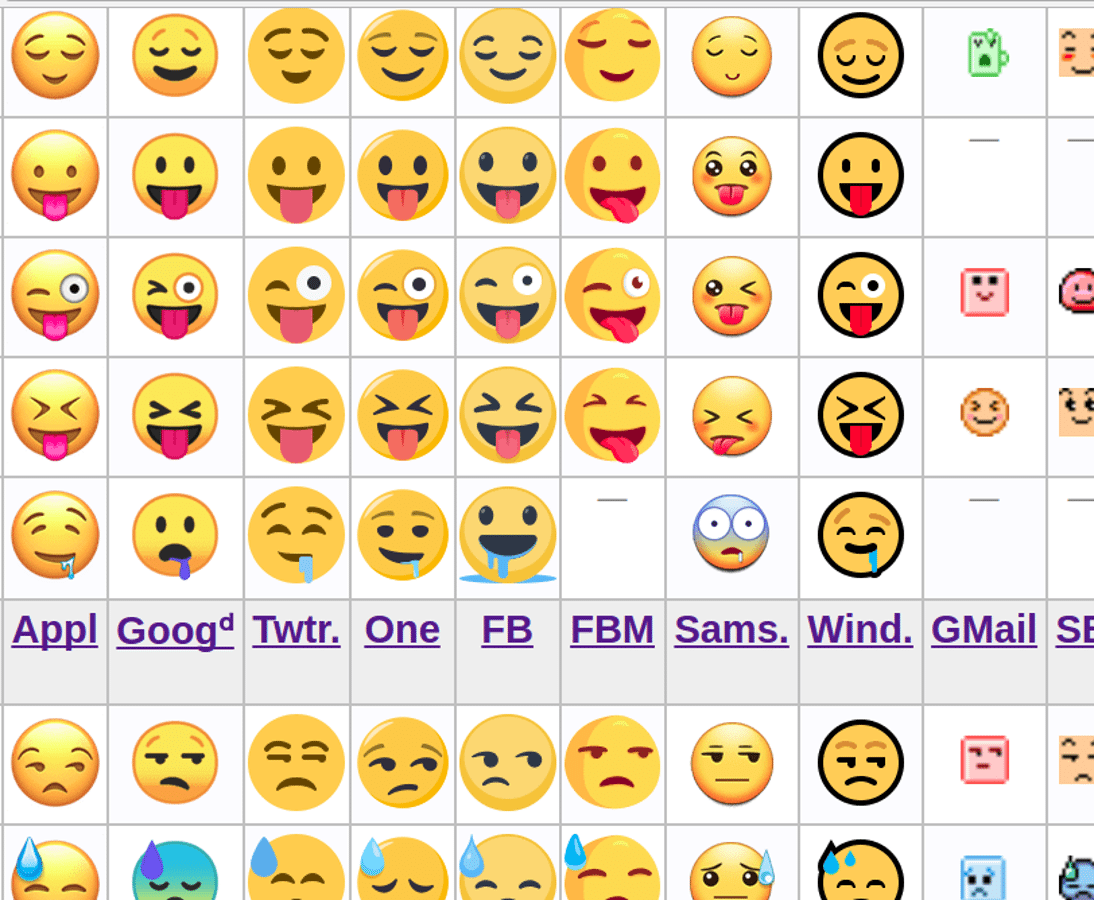Viewport: 1094px width, 900px height.
Task: Select FBM tongue-out face with open eyes
Action: 612,175
